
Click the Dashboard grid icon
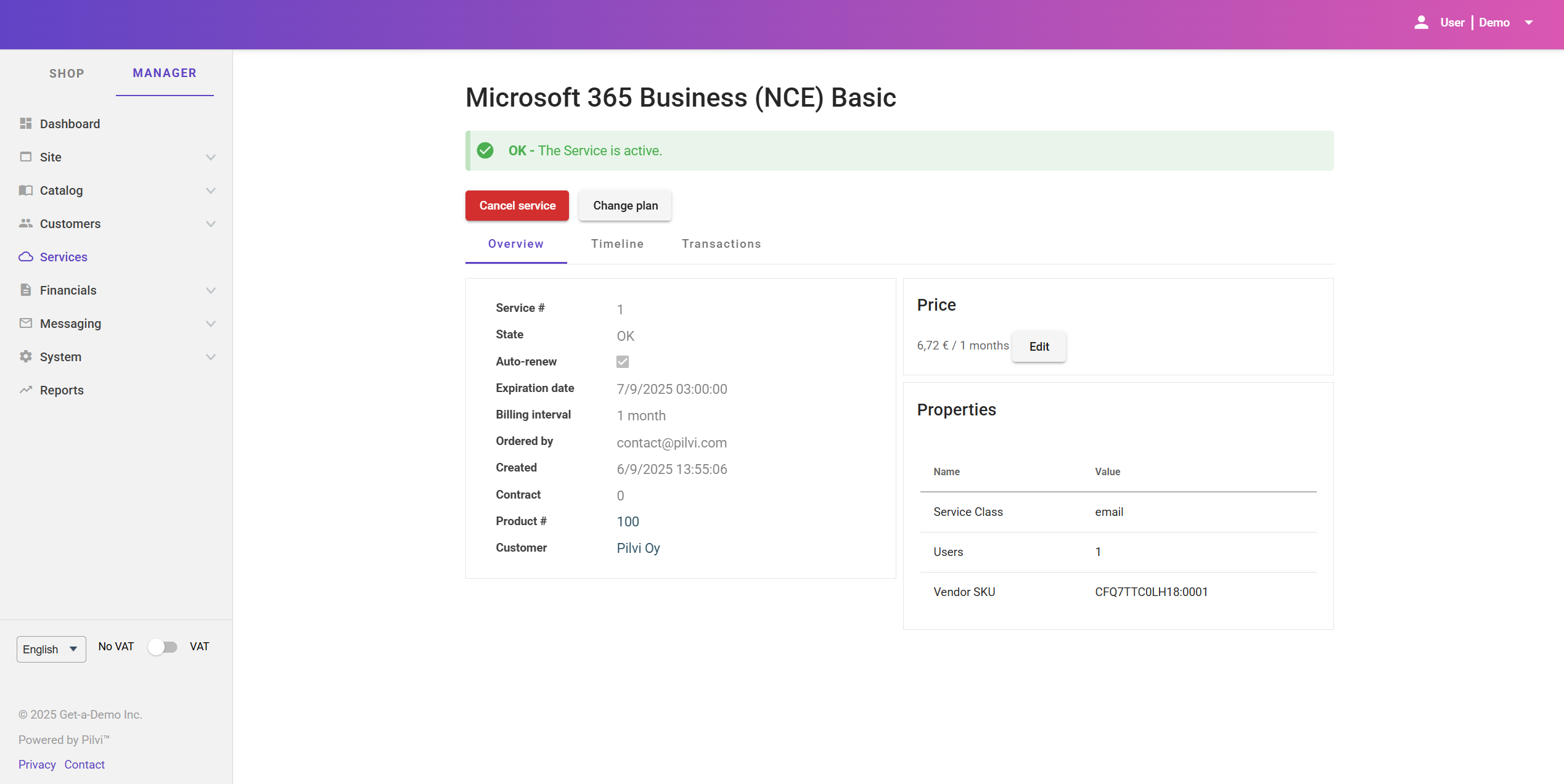click(25, 124)
